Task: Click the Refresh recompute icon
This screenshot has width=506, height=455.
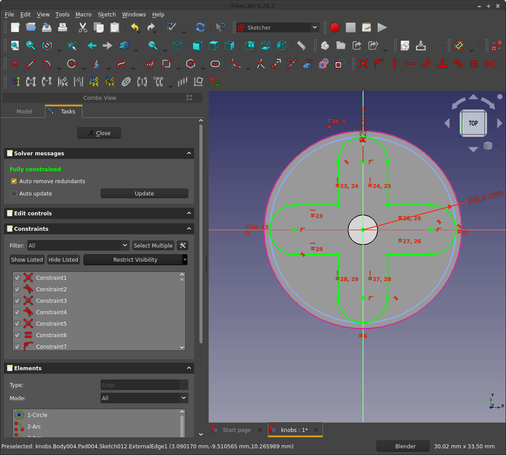Action: click(200, 27)
